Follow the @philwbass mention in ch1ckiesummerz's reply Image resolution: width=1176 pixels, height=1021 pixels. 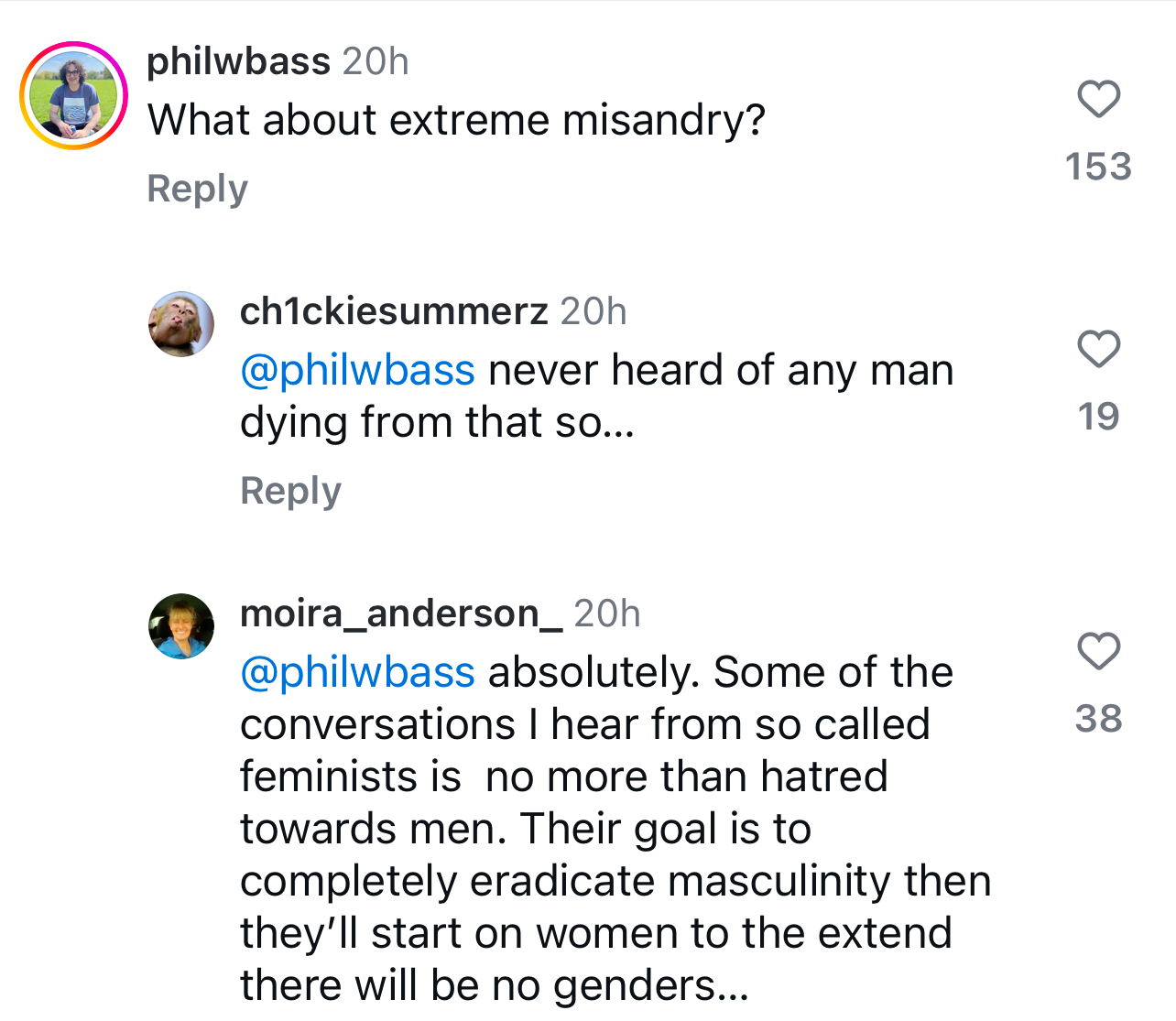click(357, 371)
